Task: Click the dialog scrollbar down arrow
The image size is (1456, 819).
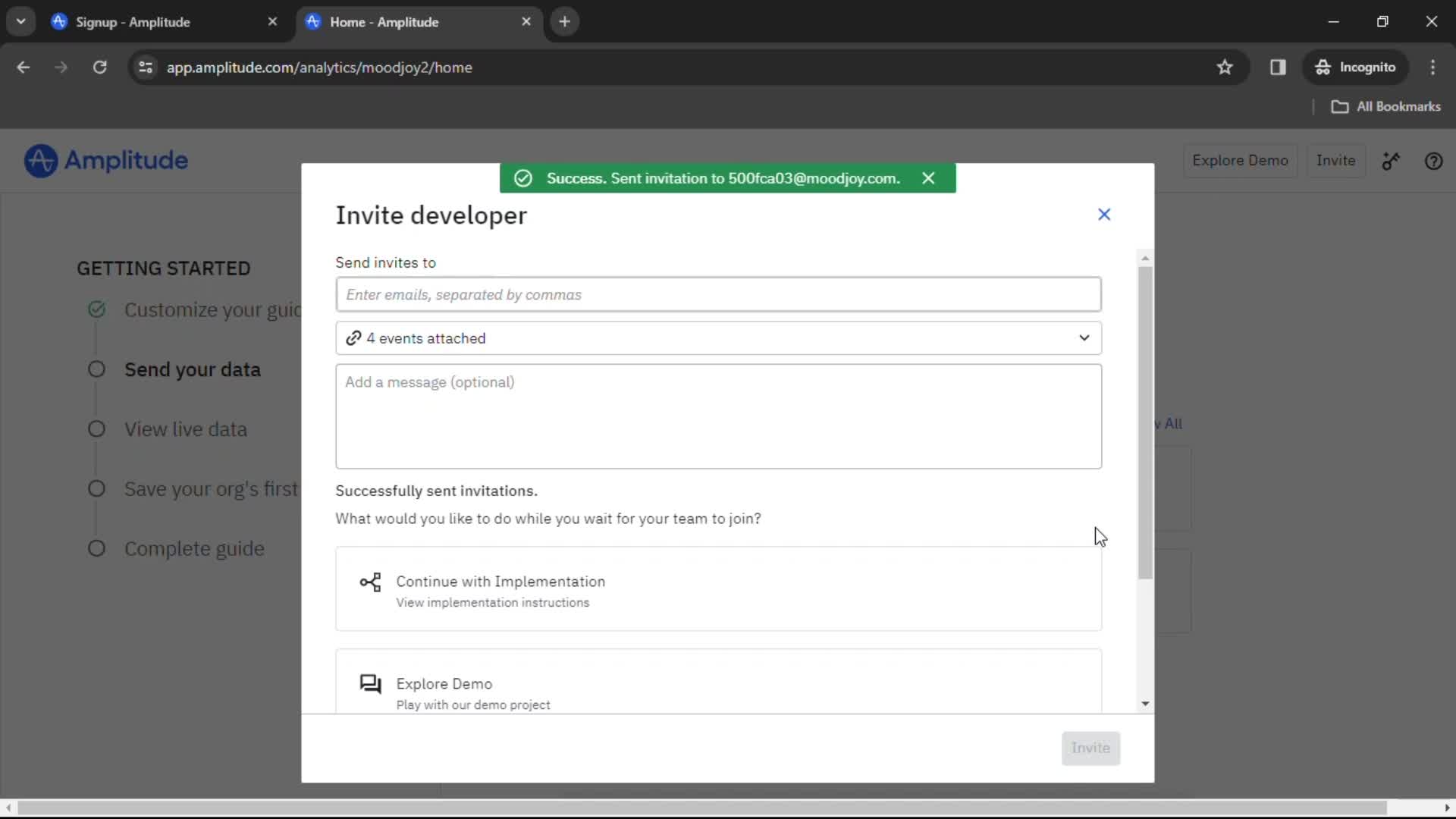Action: (1145, 704)
